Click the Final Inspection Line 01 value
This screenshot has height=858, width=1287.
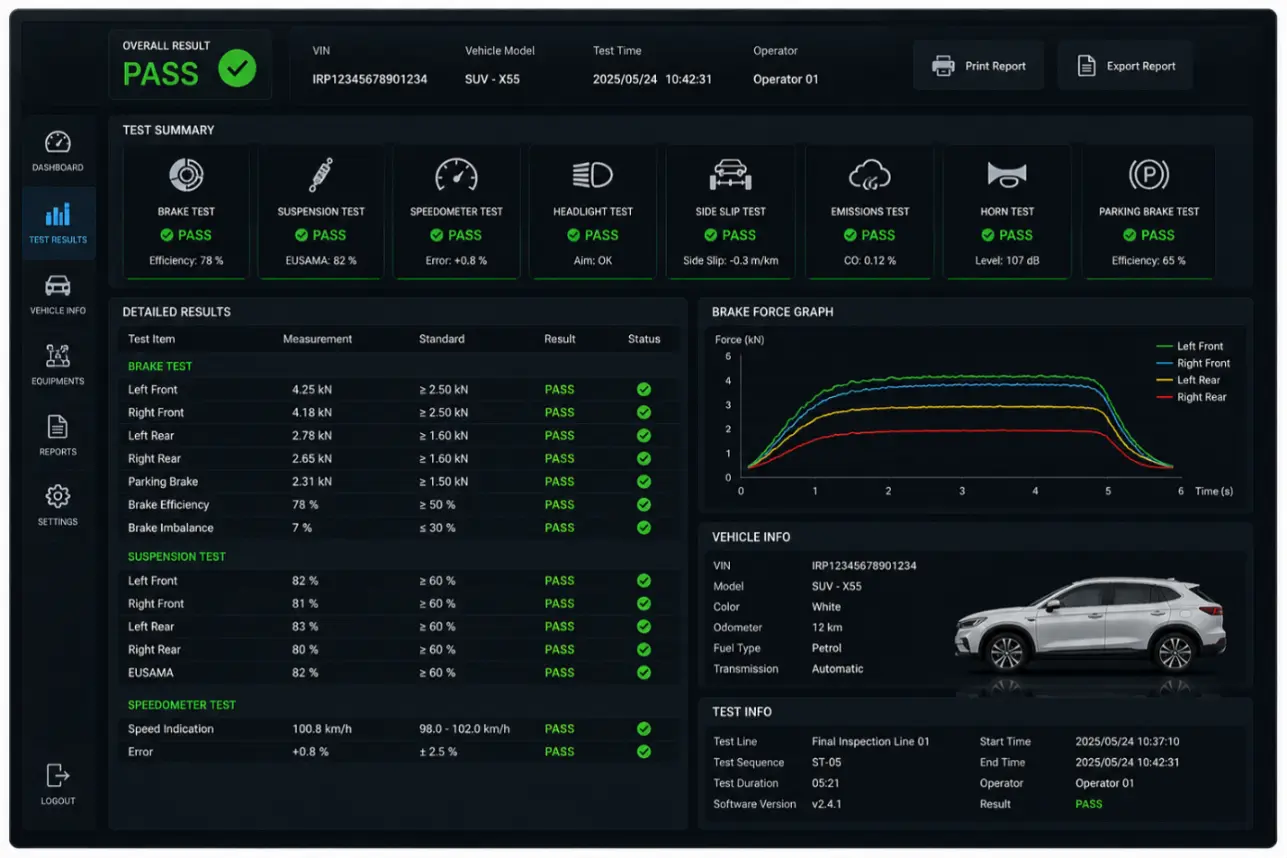[x=871, y=742]
